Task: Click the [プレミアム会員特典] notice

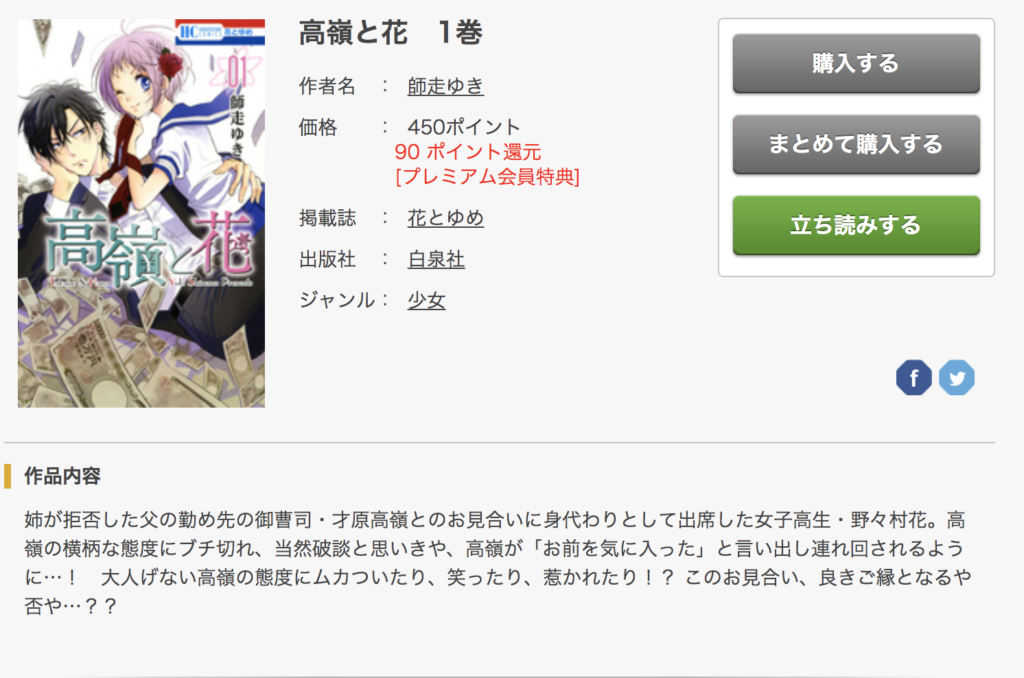Action: 487,177
